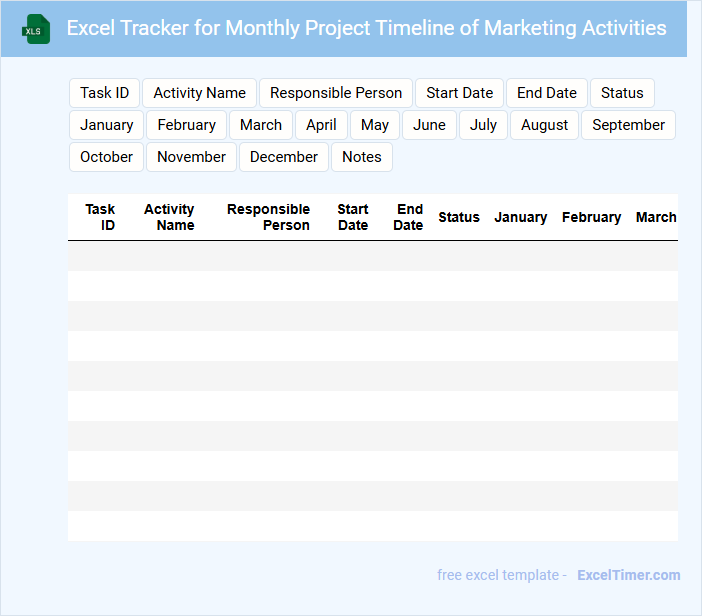Choose the End Date tag
This screenshot has height=616, width=702.
click(546, 93)
